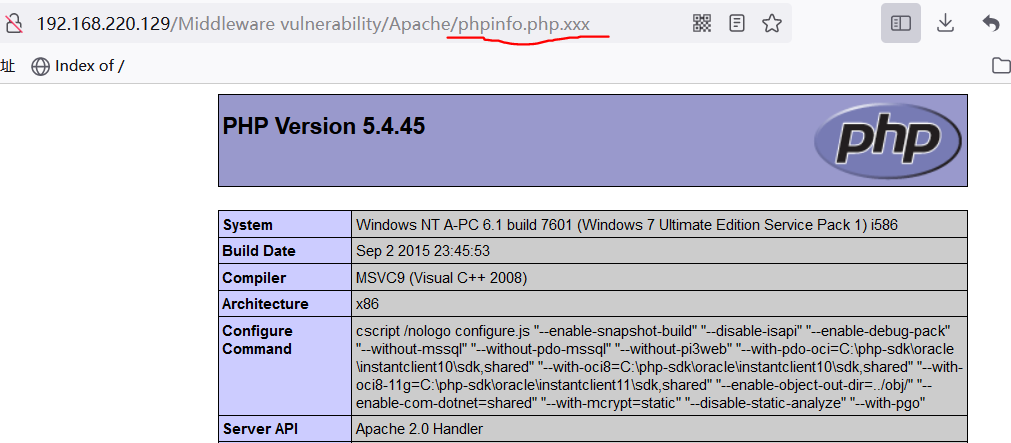Open the bookmarks folder icon
The width and height of the screenshot is (1011, 443).
1001,65
